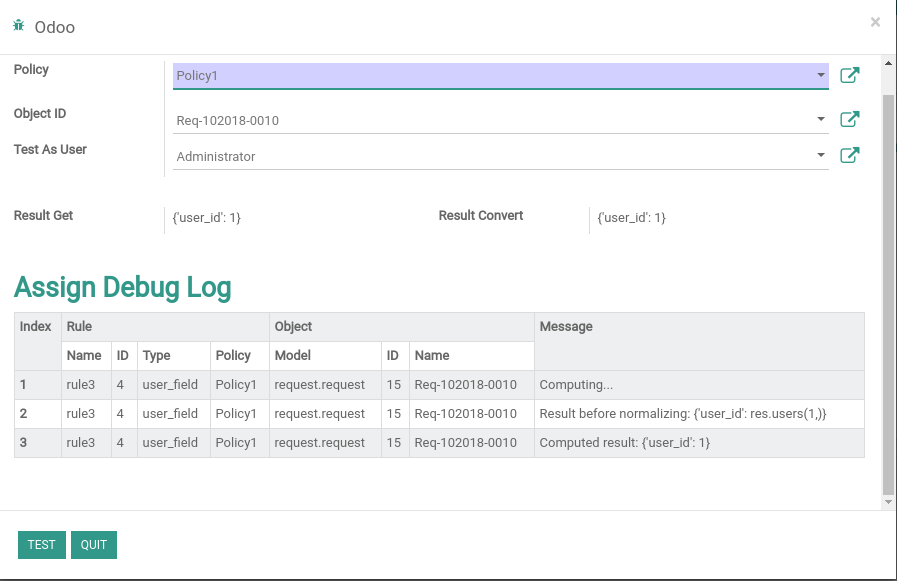Open external link for Policy field

coord(850,75)
